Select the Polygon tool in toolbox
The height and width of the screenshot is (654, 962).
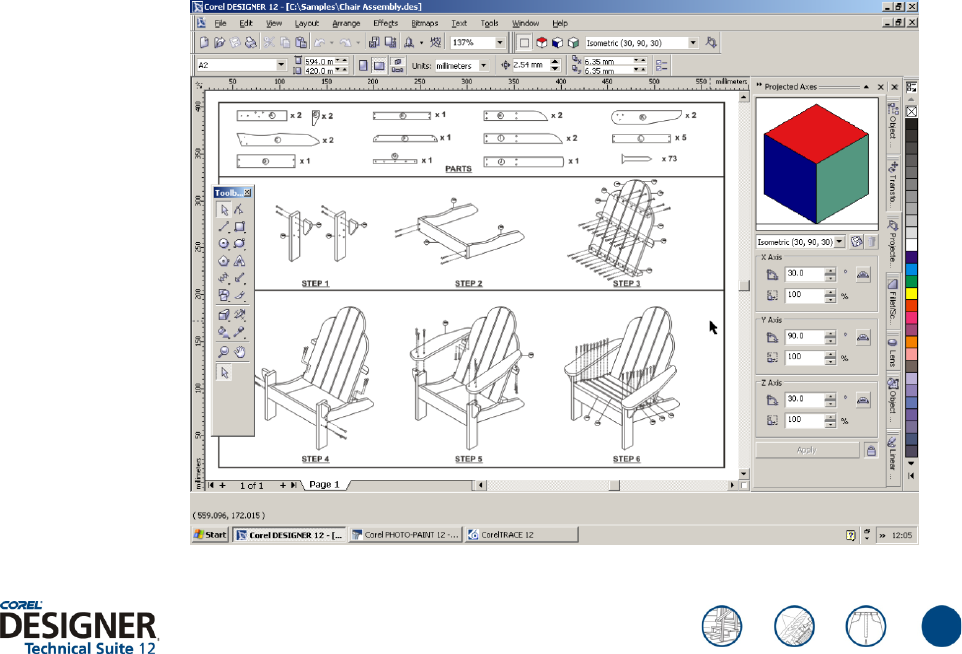pyautogui.click(x=224, y=261)
